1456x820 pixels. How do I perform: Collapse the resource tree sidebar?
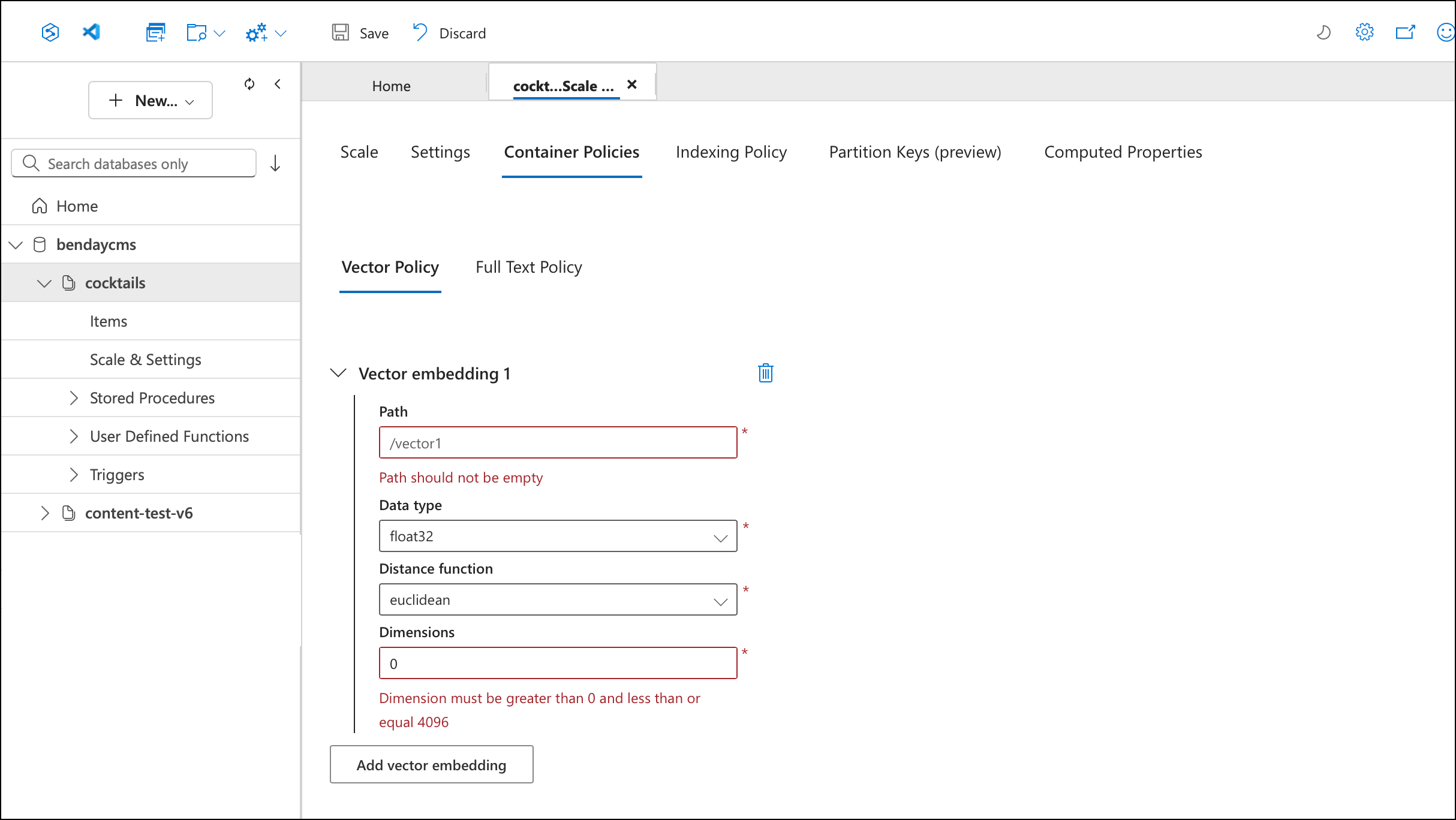click(278, 84)
